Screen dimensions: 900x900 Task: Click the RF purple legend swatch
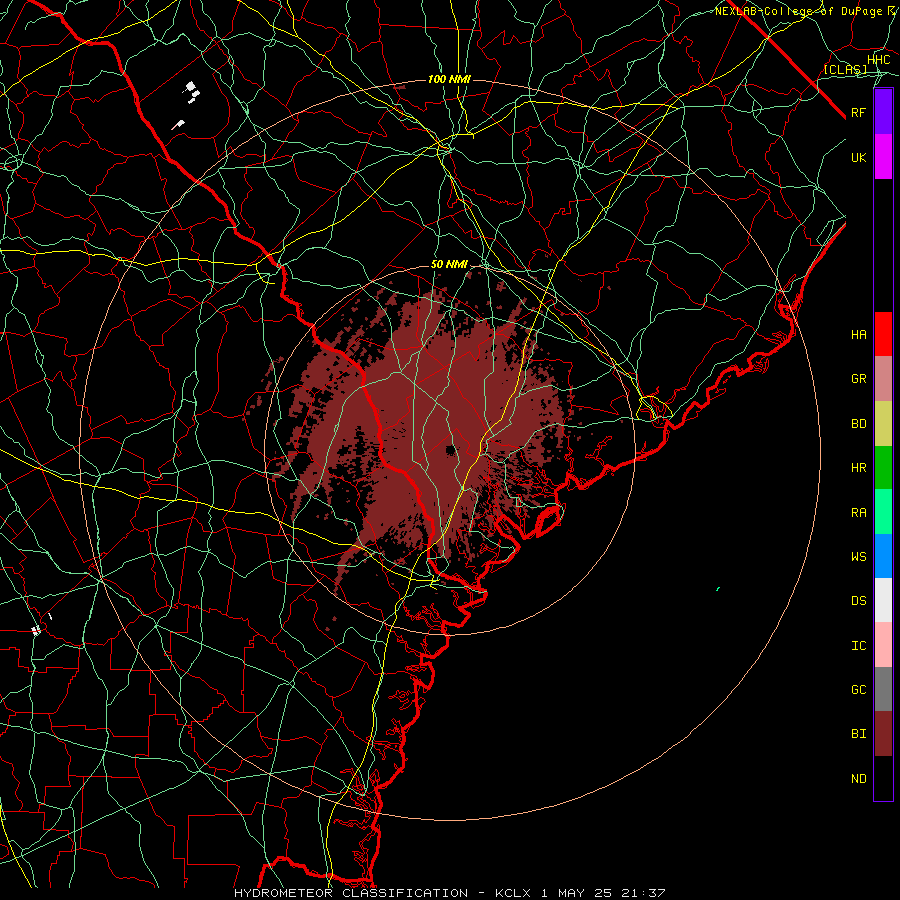(883, 112)
